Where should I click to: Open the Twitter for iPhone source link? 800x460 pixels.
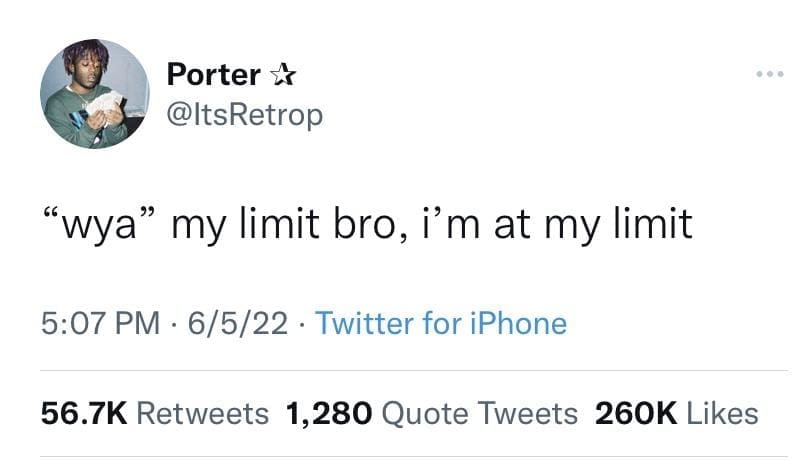[440, 324]
